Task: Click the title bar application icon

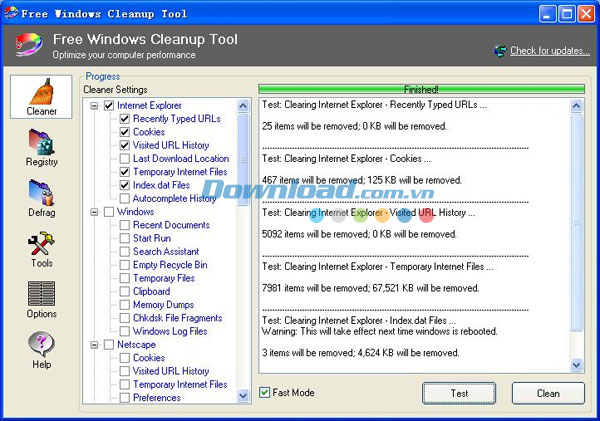Action: pyautogui.click(x=11, y=13)
